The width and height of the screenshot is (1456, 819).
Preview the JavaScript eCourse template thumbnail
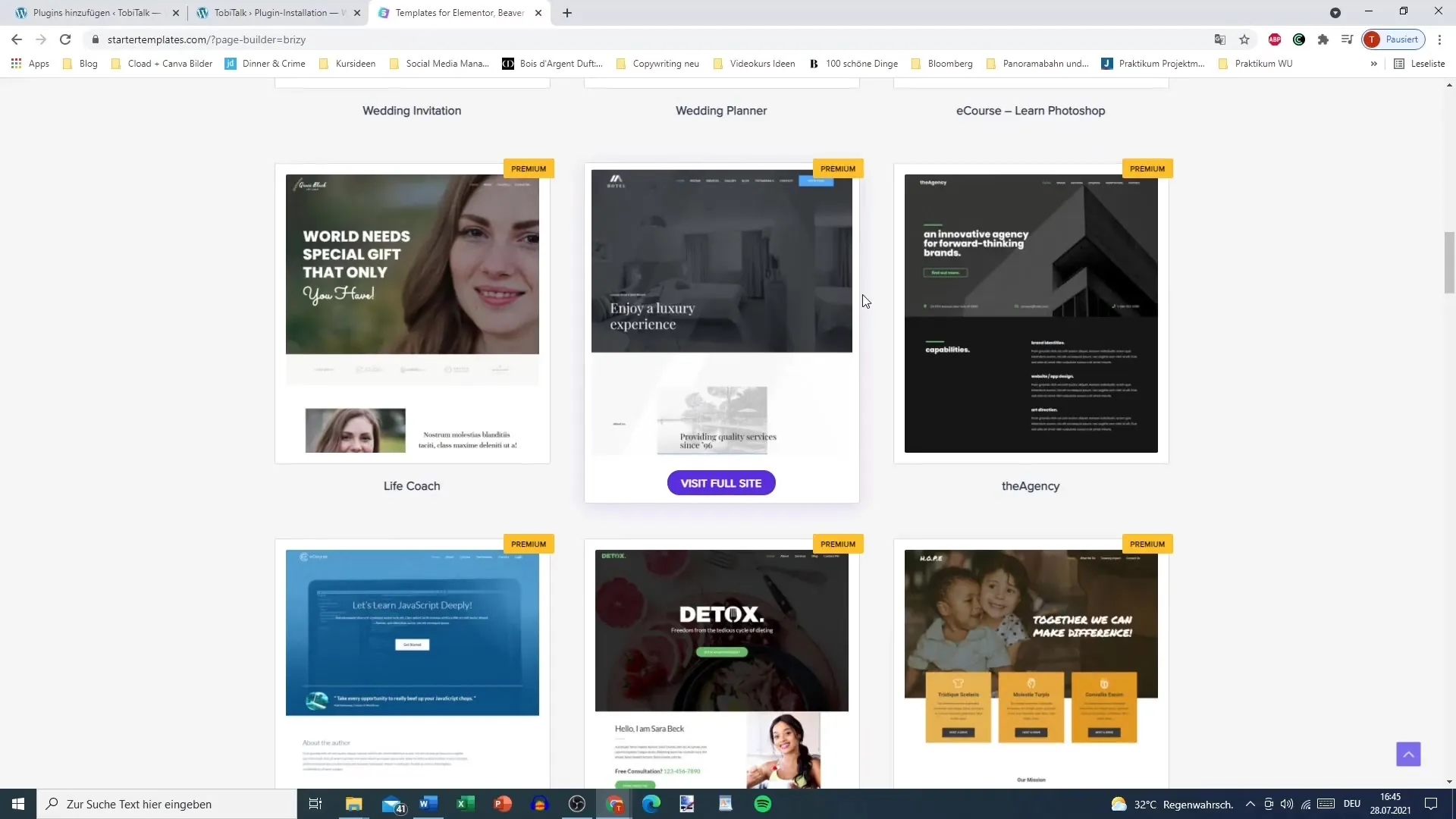coord(413,669)
